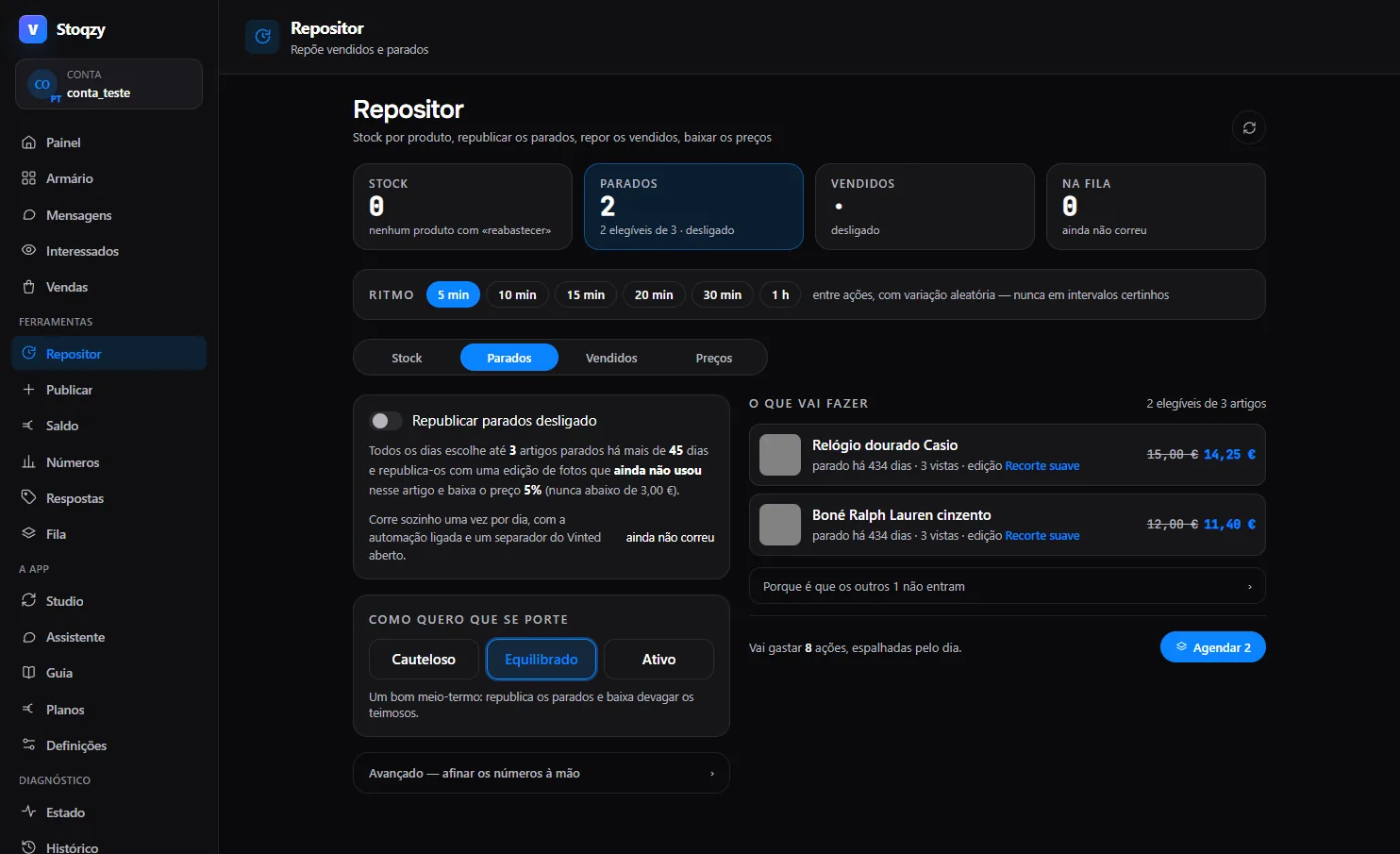Click the Armário grid icon
1400x854 pixels.
tap(28, 178)
